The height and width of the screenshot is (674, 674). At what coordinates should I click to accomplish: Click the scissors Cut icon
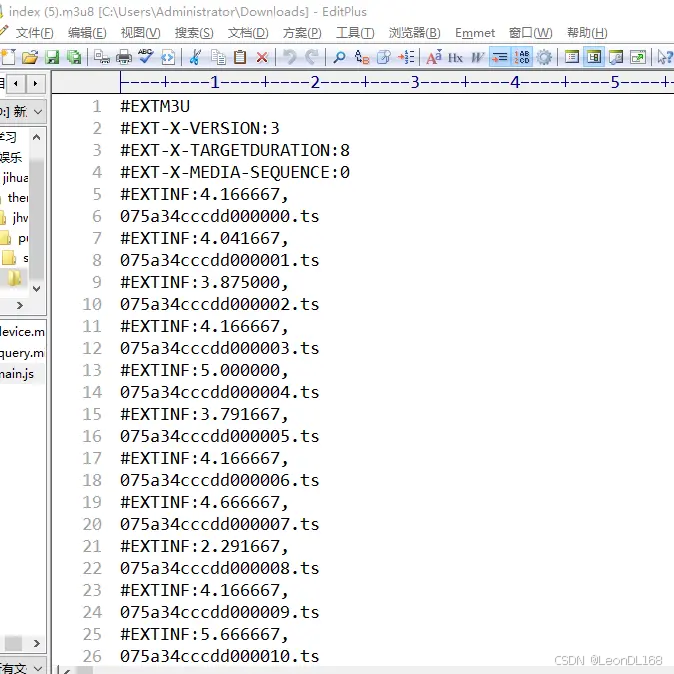click(195, 57)
